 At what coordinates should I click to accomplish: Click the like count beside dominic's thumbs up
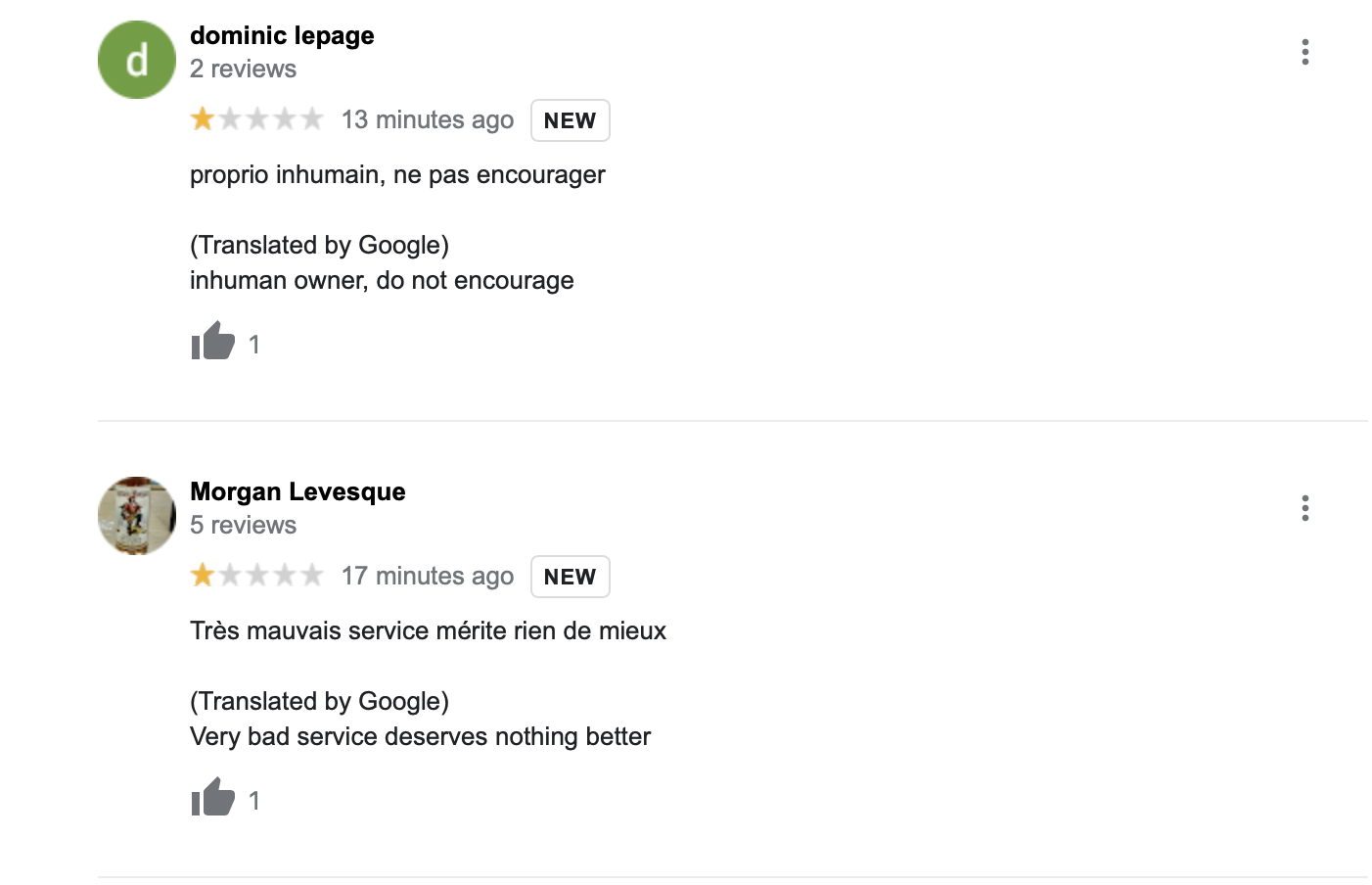[254, 345]
